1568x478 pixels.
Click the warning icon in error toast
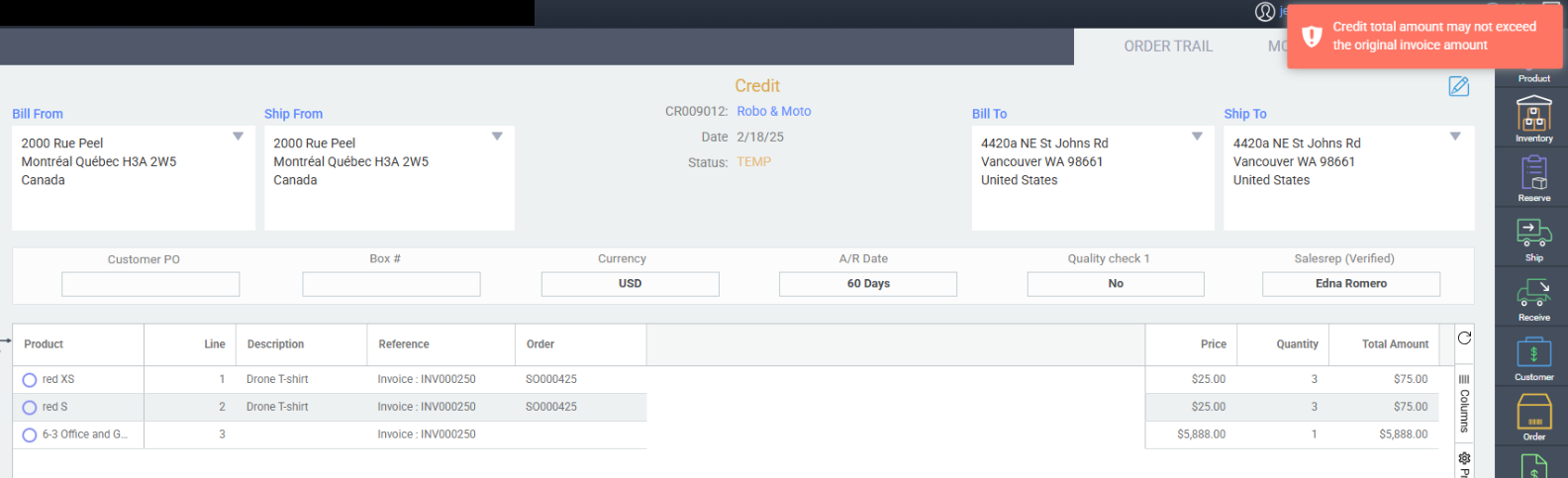1312,37
